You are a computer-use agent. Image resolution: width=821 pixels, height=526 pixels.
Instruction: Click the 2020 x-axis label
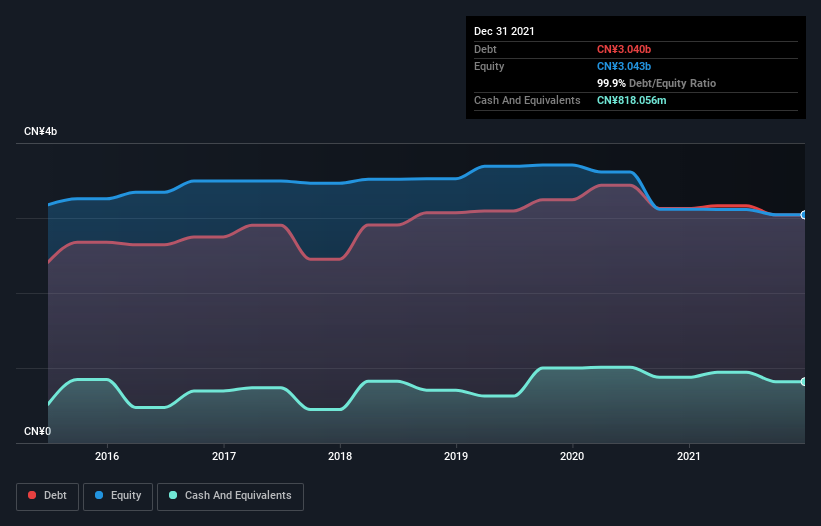coord(572,456)
